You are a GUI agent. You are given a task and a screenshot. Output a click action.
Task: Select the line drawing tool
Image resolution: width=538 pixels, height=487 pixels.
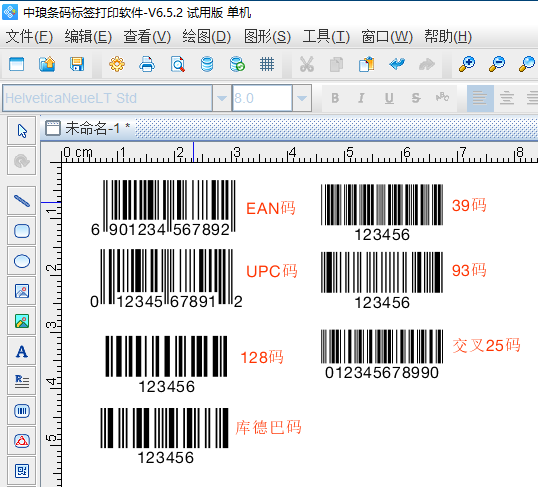(x=22, y=201)
